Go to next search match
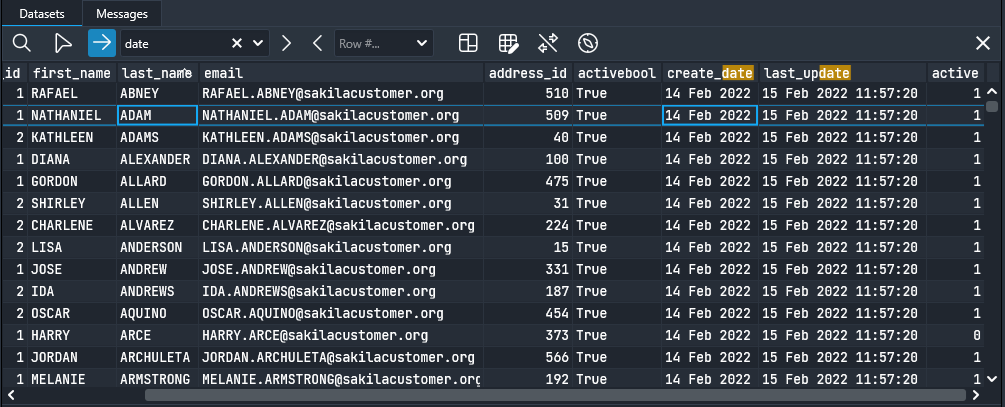 point(287,43)
